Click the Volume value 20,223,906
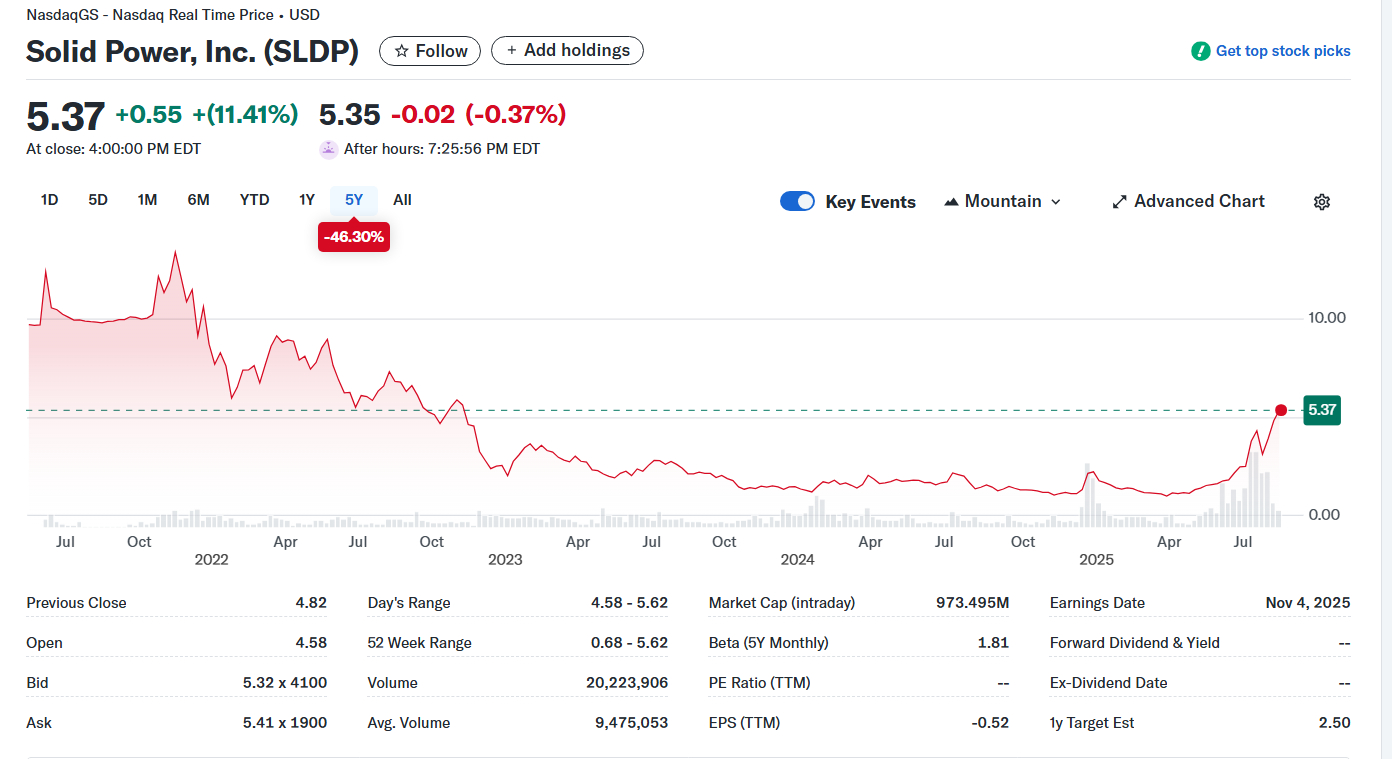Screen dimensions: 1392x759 click(x=627, y=683)
